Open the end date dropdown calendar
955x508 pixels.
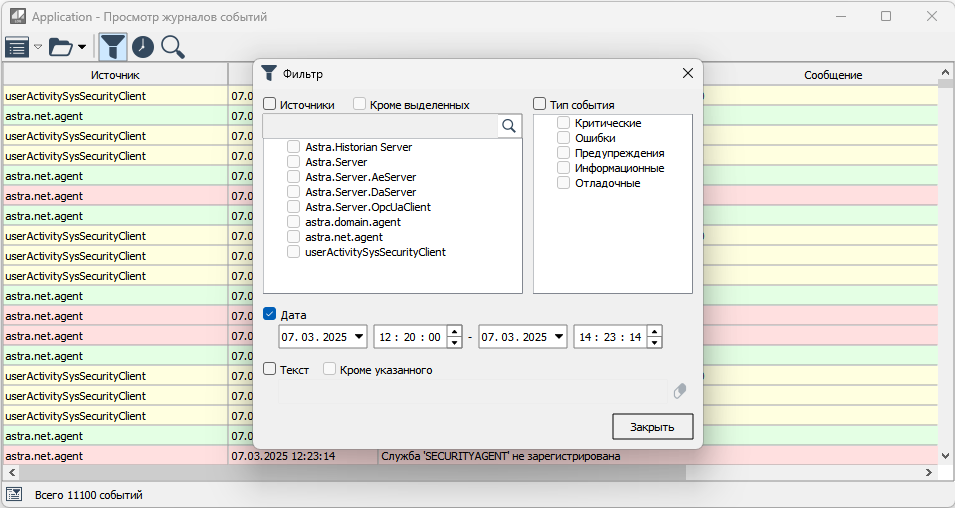tap(559, 337)
